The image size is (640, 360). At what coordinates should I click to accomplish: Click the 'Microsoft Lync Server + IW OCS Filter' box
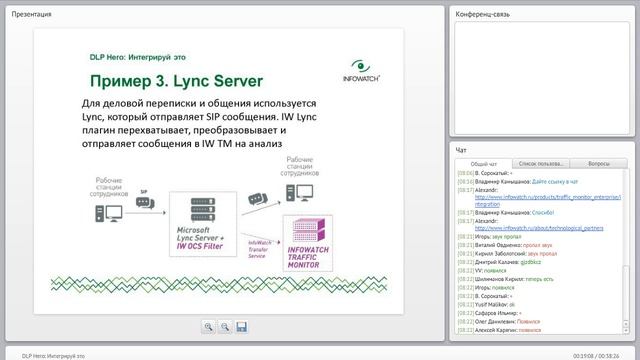[x=203, y=224]
